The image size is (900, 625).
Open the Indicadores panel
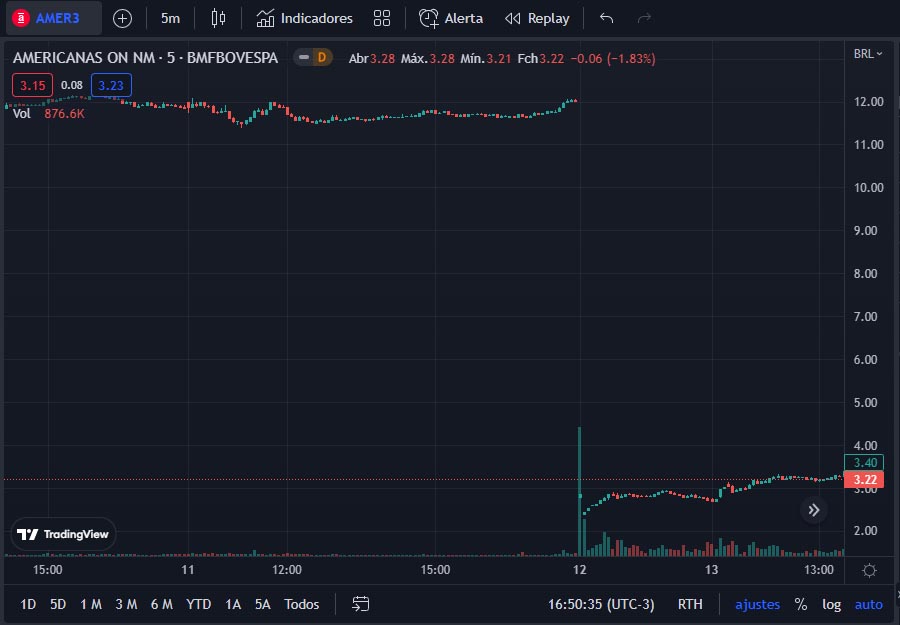[304, 18]
